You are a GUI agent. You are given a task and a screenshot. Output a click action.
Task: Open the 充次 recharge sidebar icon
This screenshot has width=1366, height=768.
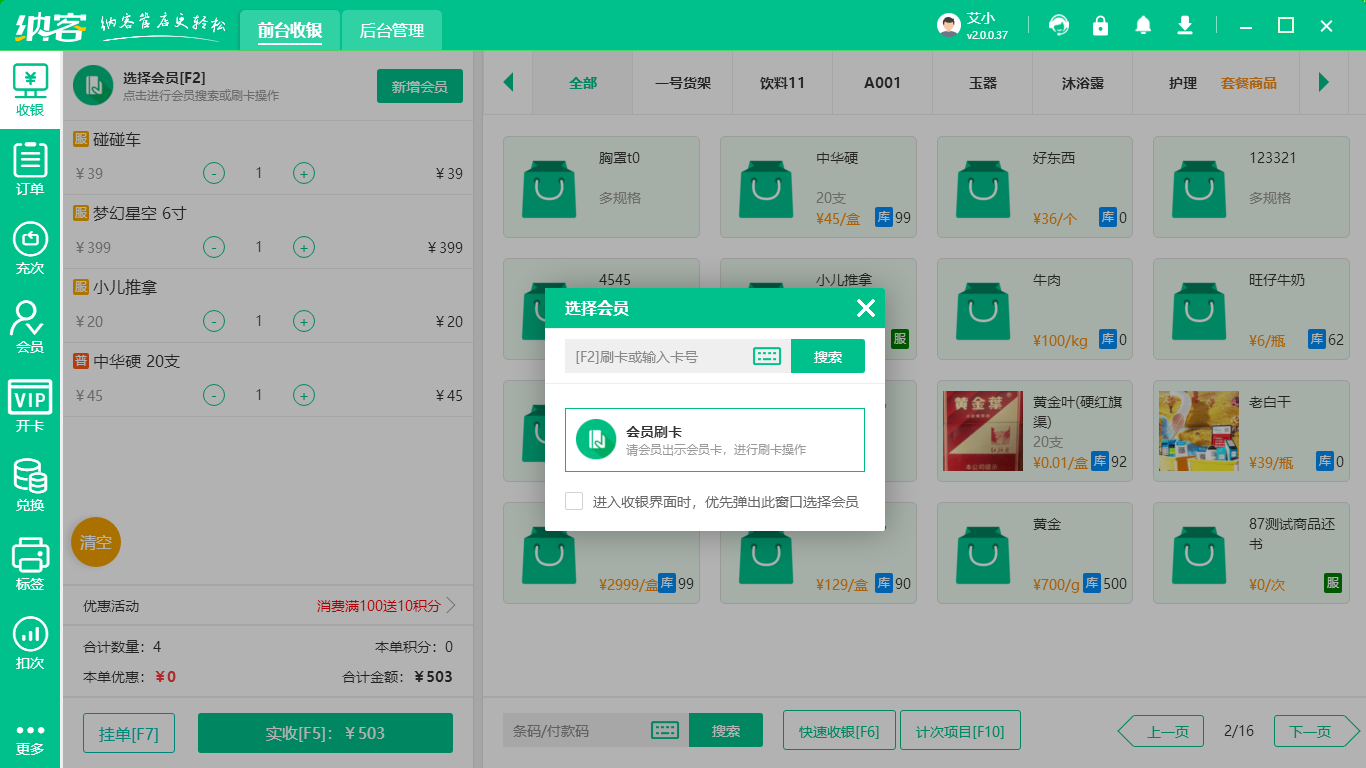(x=30, y=247)
